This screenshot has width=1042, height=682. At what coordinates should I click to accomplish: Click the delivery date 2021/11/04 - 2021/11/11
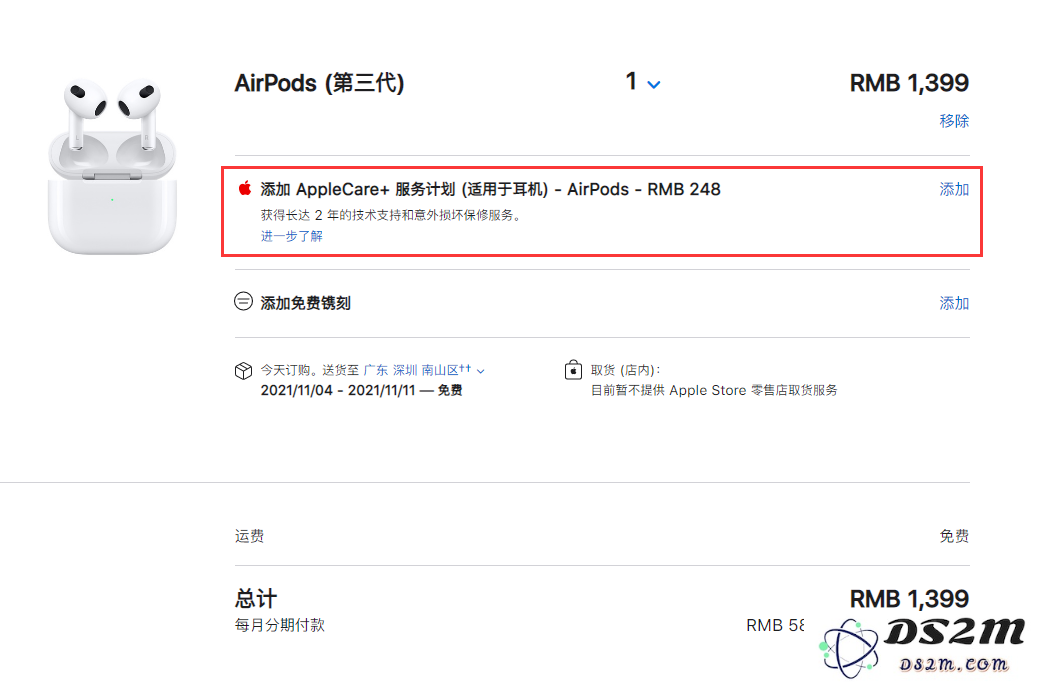tap(338, 390)
